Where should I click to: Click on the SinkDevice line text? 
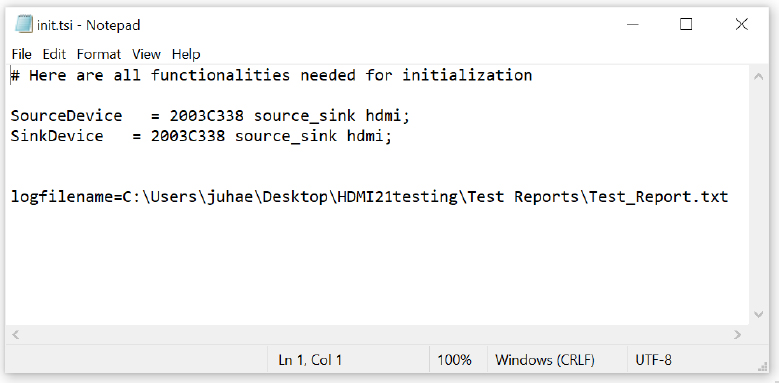point(201,136)
